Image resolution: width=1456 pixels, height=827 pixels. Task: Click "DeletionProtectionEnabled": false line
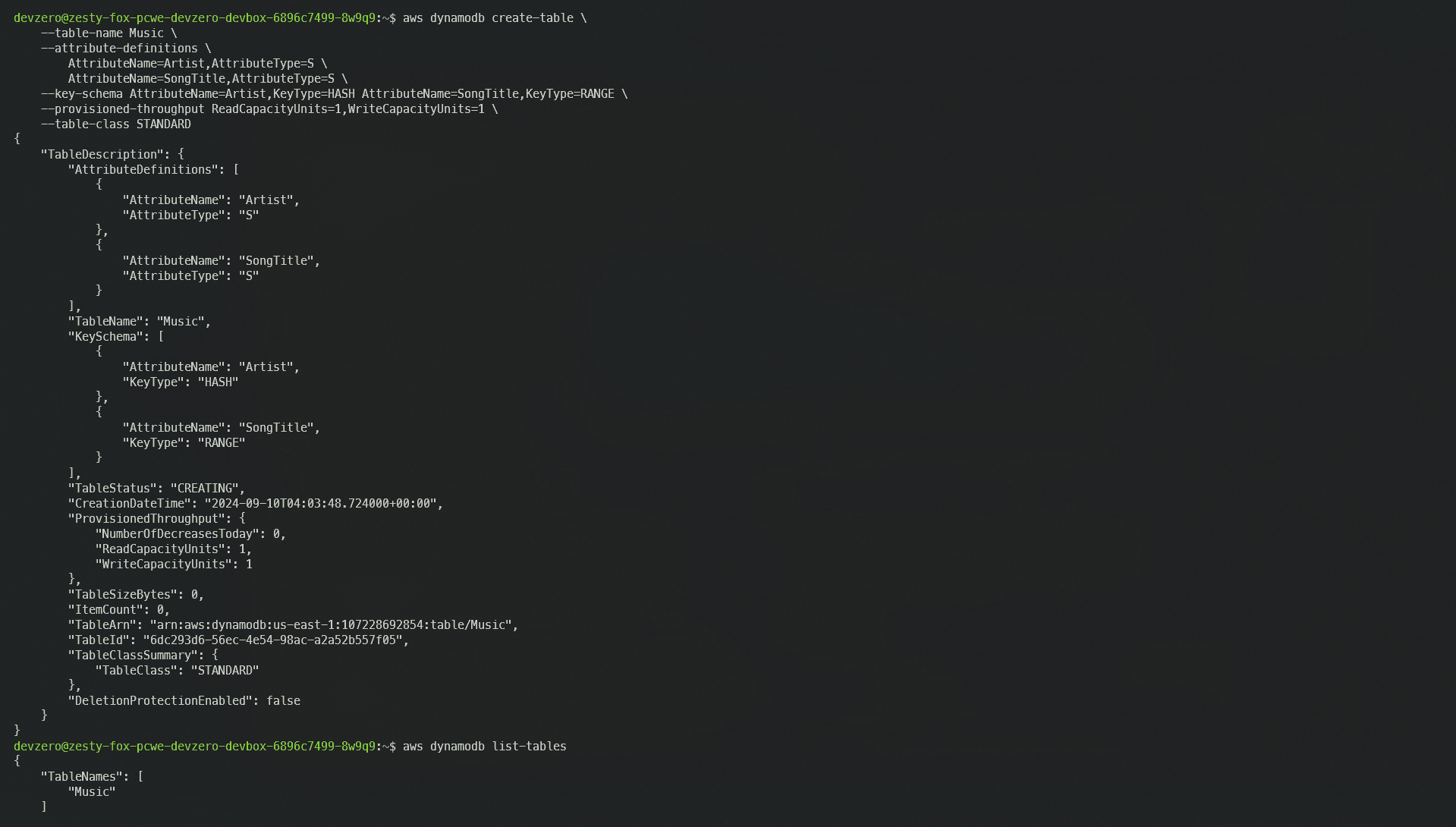(184, 701)
